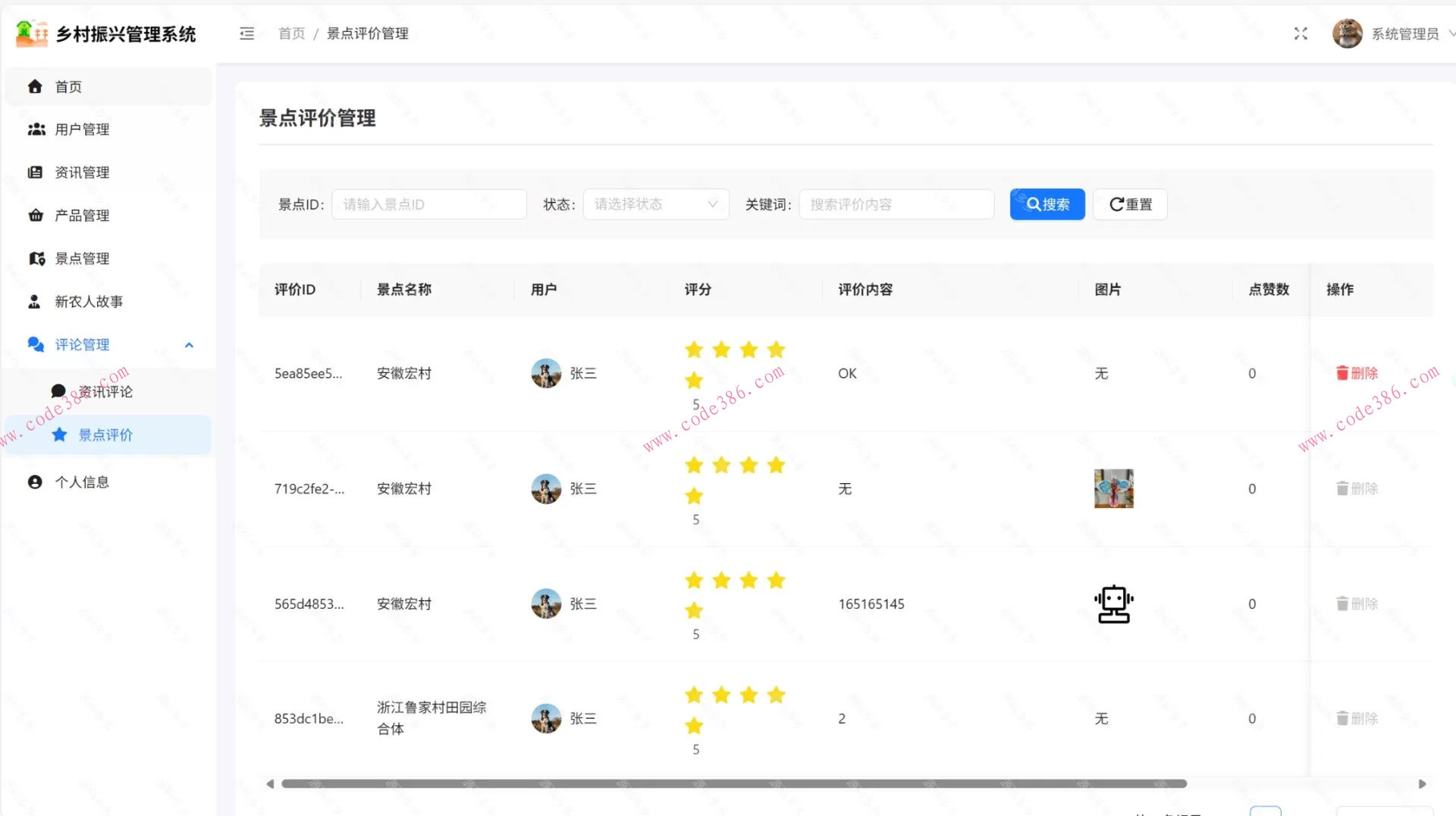The width and height of the screenshot is (1456, 816).
Task: Activate the 个人信息 sidebar item
Action: point(83,481)
